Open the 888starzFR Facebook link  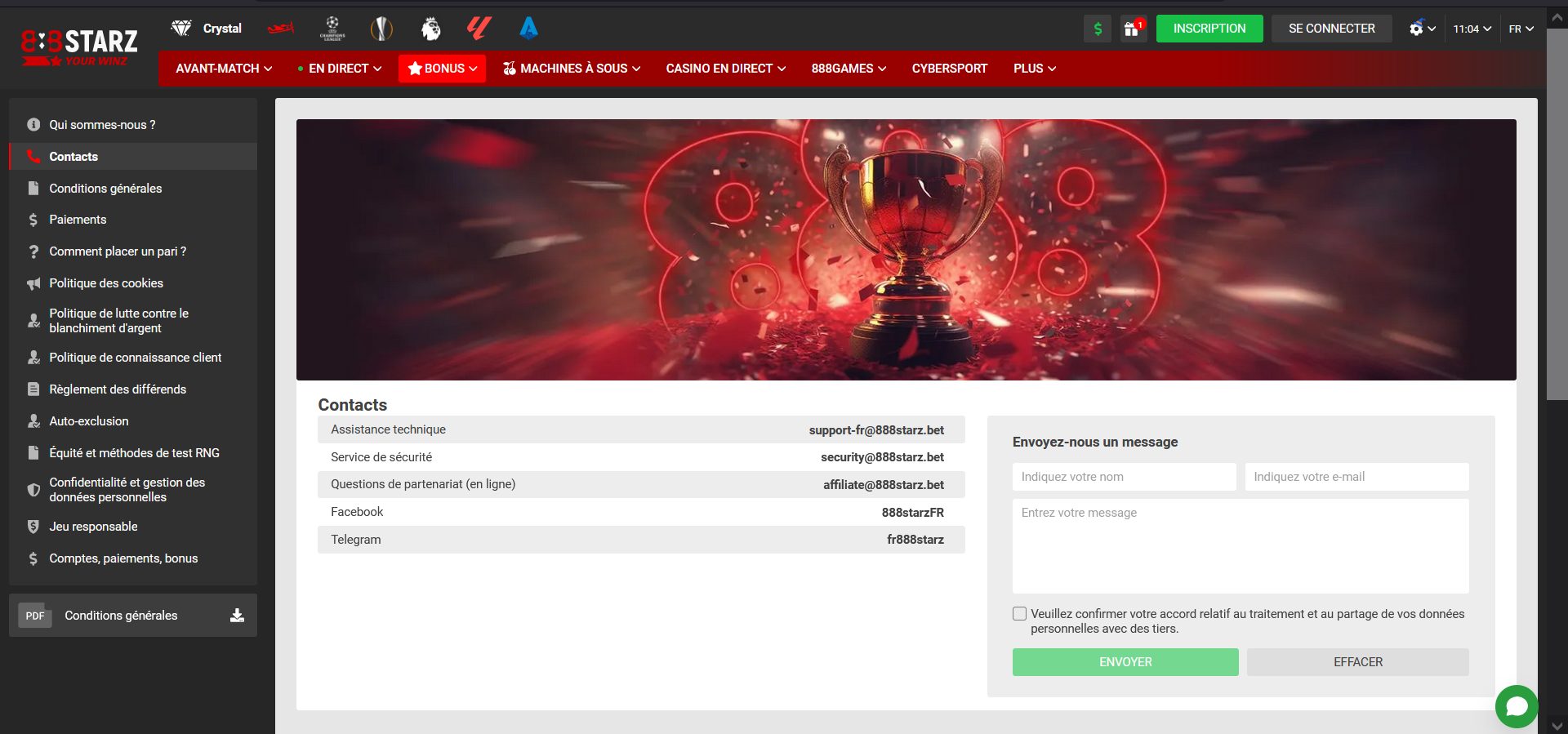[913, 513]
